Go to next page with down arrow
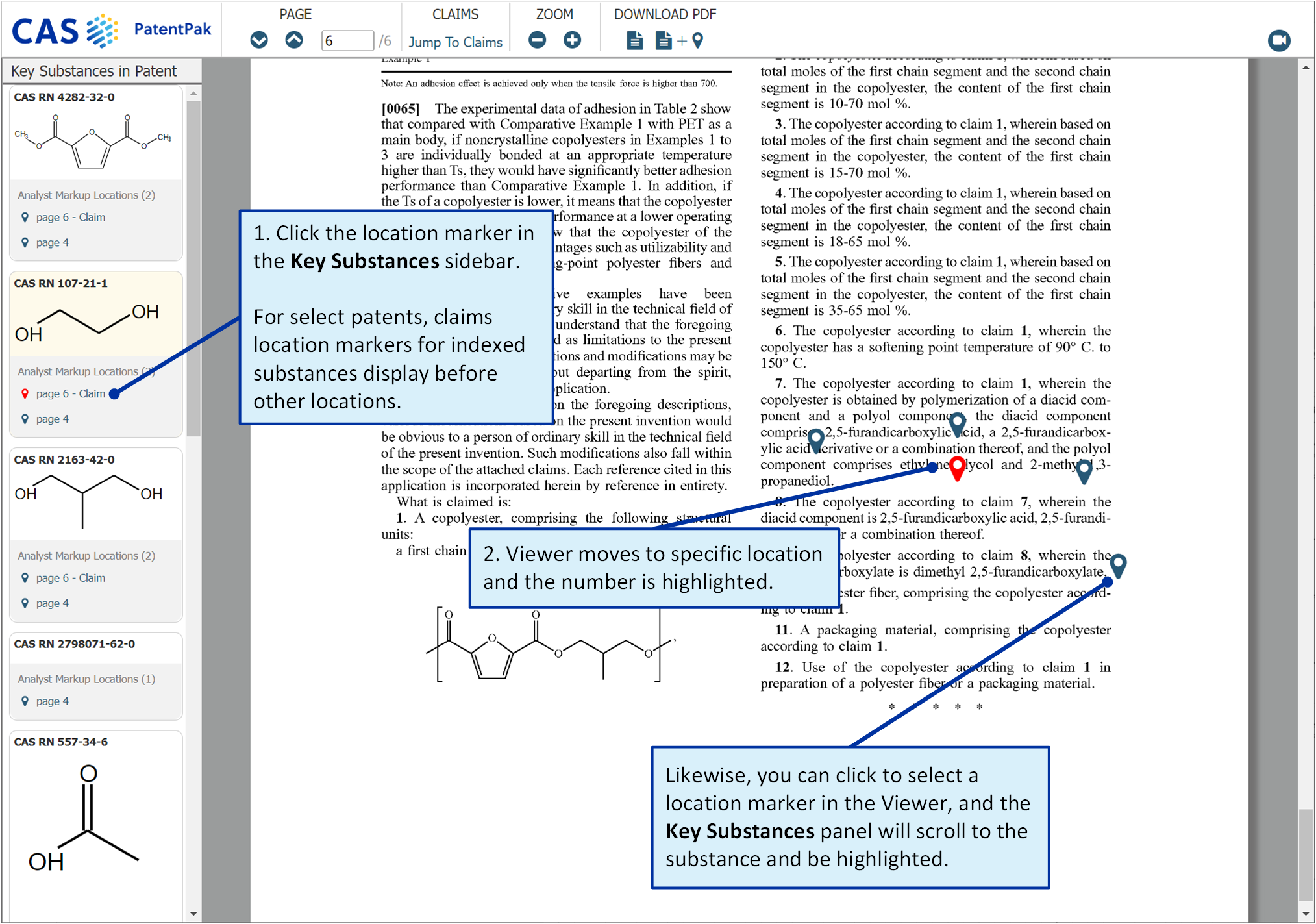The width and height of the screenshot is (1316, 924). pos(259,40)
